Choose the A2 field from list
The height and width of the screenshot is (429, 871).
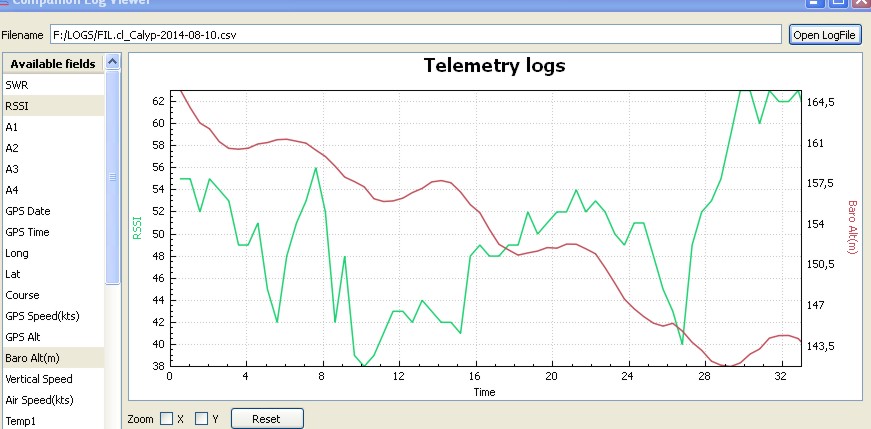[x=52, y=148]
